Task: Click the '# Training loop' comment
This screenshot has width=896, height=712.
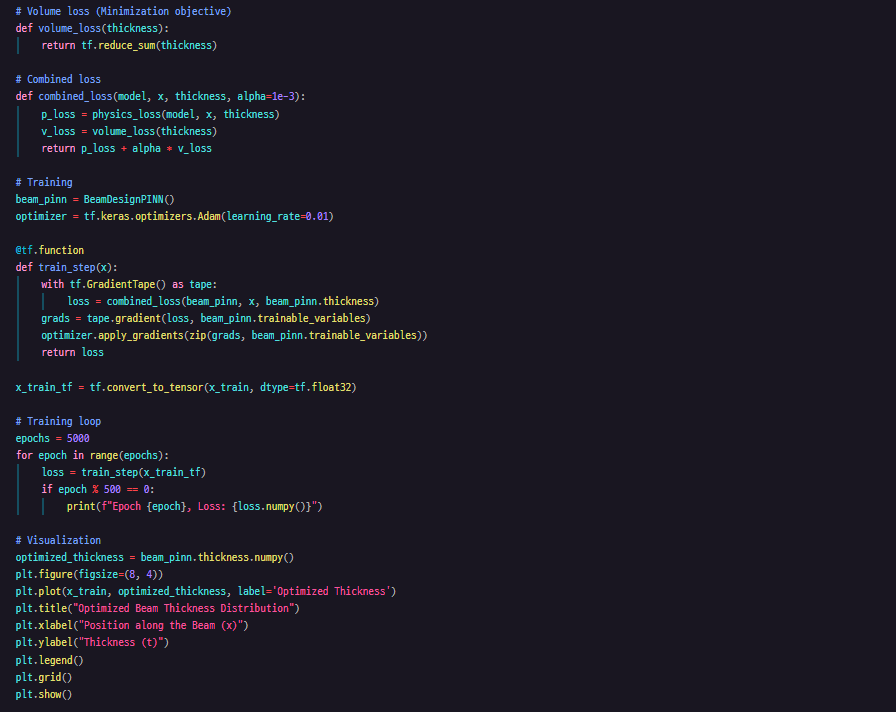Action: (x=58, y=421)
